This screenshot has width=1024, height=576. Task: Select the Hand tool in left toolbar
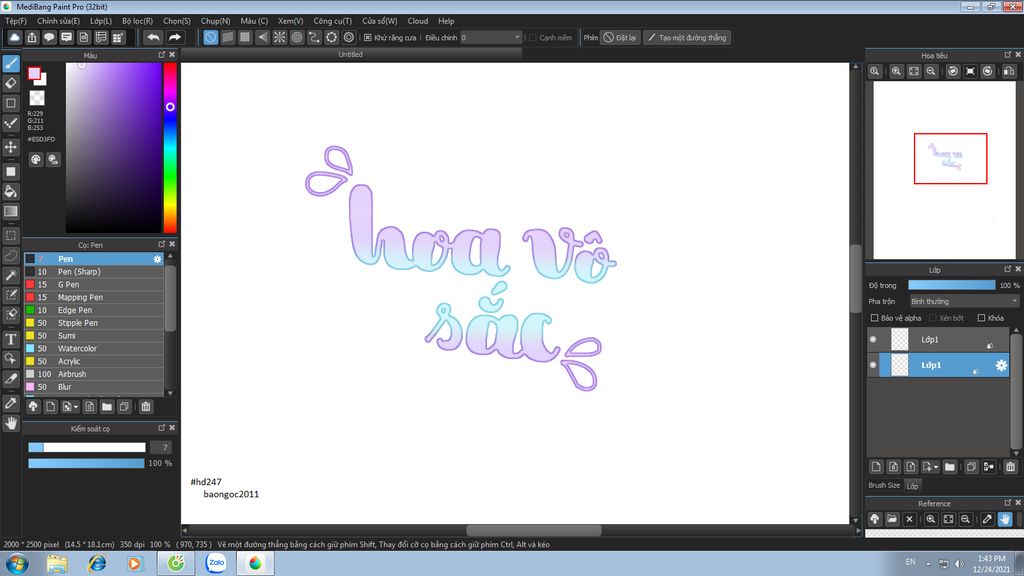11,423
